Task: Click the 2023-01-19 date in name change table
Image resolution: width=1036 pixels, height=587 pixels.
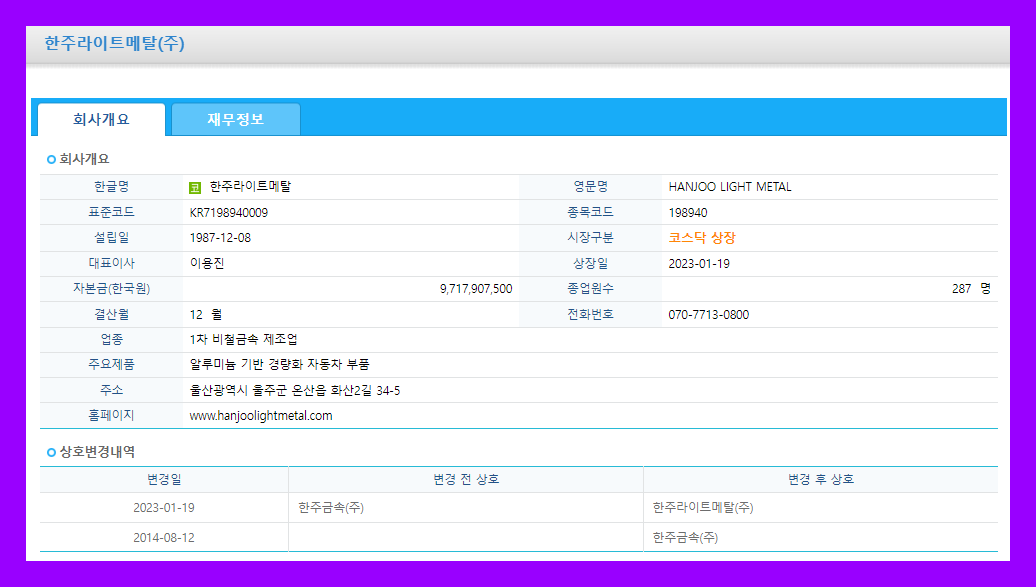Action: [x=164, y=508]
